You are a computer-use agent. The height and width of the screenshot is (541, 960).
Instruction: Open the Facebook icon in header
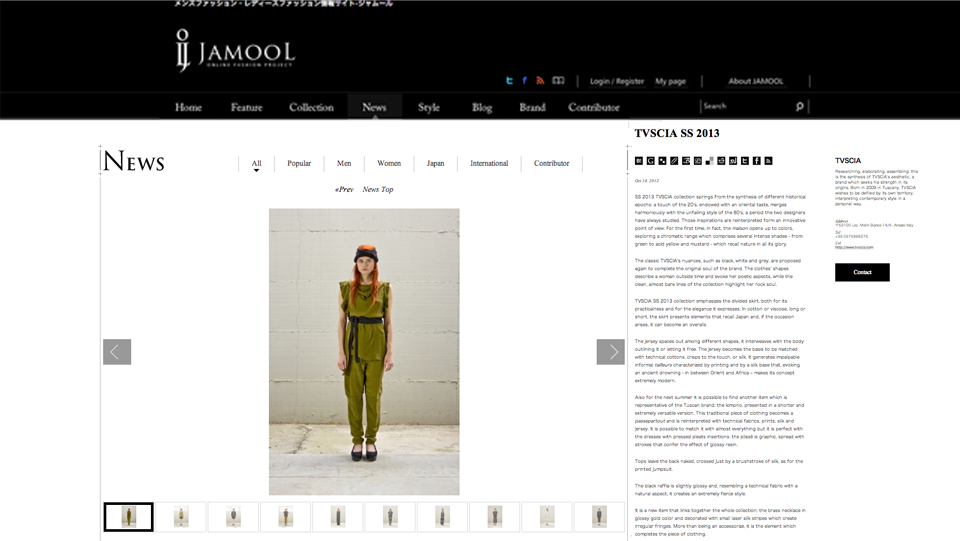coord(525,81)
